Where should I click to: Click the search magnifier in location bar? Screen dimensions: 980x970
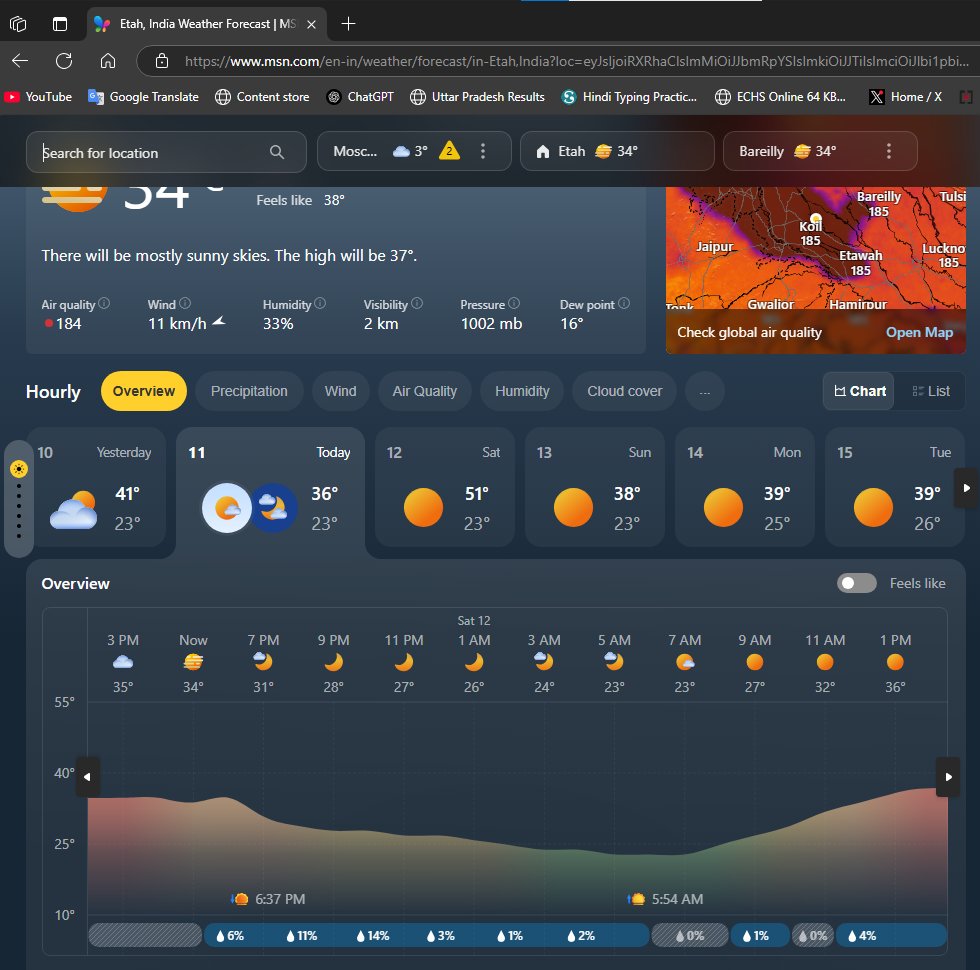(277, 151)
